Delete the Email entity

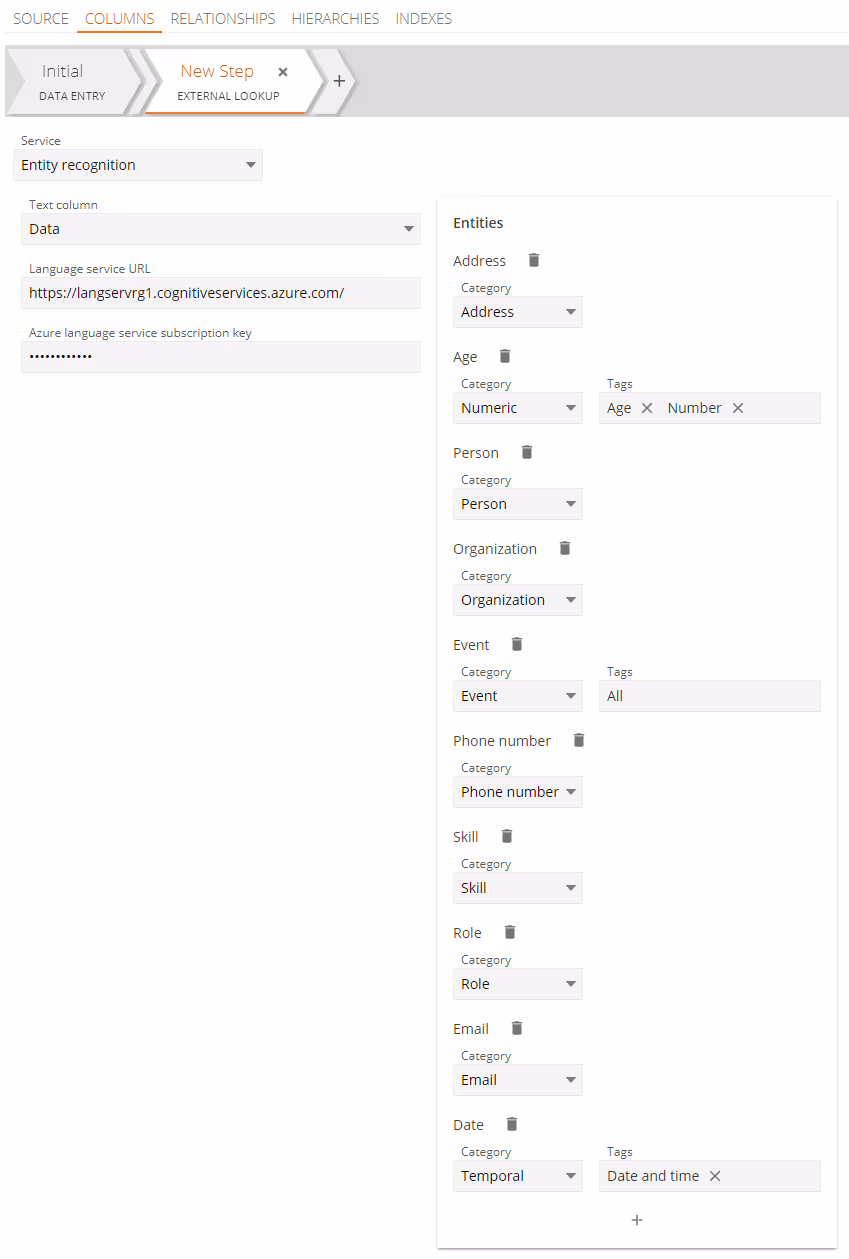pos(516,1028)
